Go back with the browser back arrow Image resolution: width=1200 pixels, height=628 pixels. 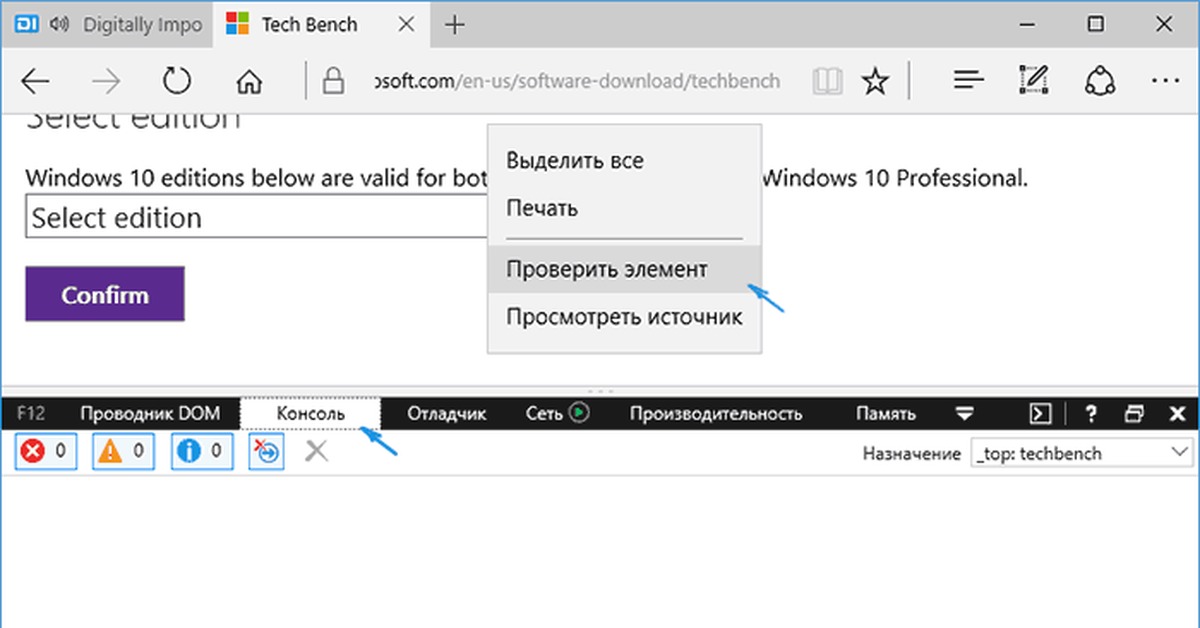click(x=35, y=81)
